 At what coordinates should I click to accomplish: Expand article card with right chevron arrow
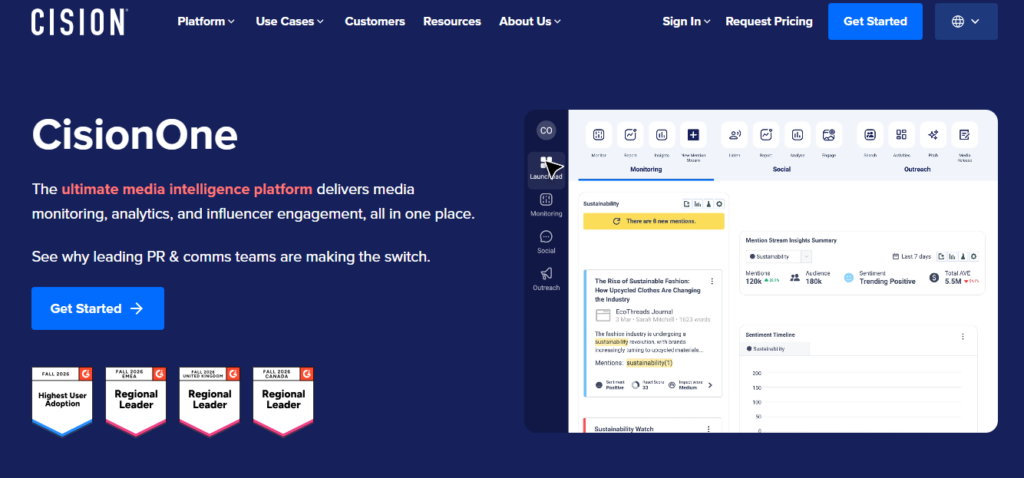(711, 385)
